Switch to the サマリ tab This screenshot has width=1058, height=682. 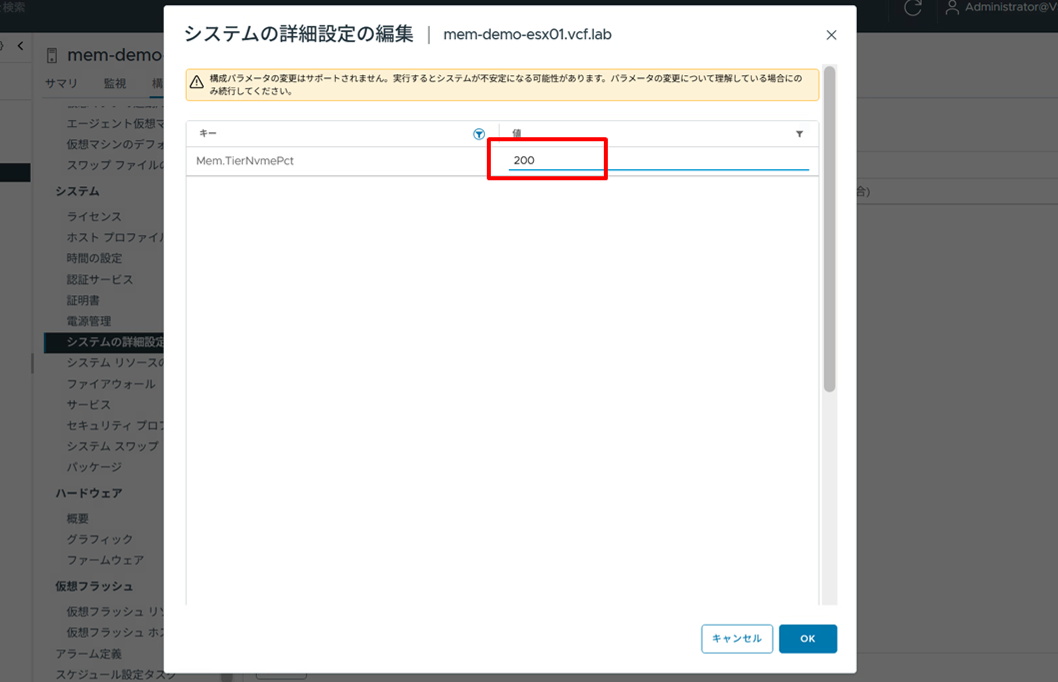[x=61, y=83]
